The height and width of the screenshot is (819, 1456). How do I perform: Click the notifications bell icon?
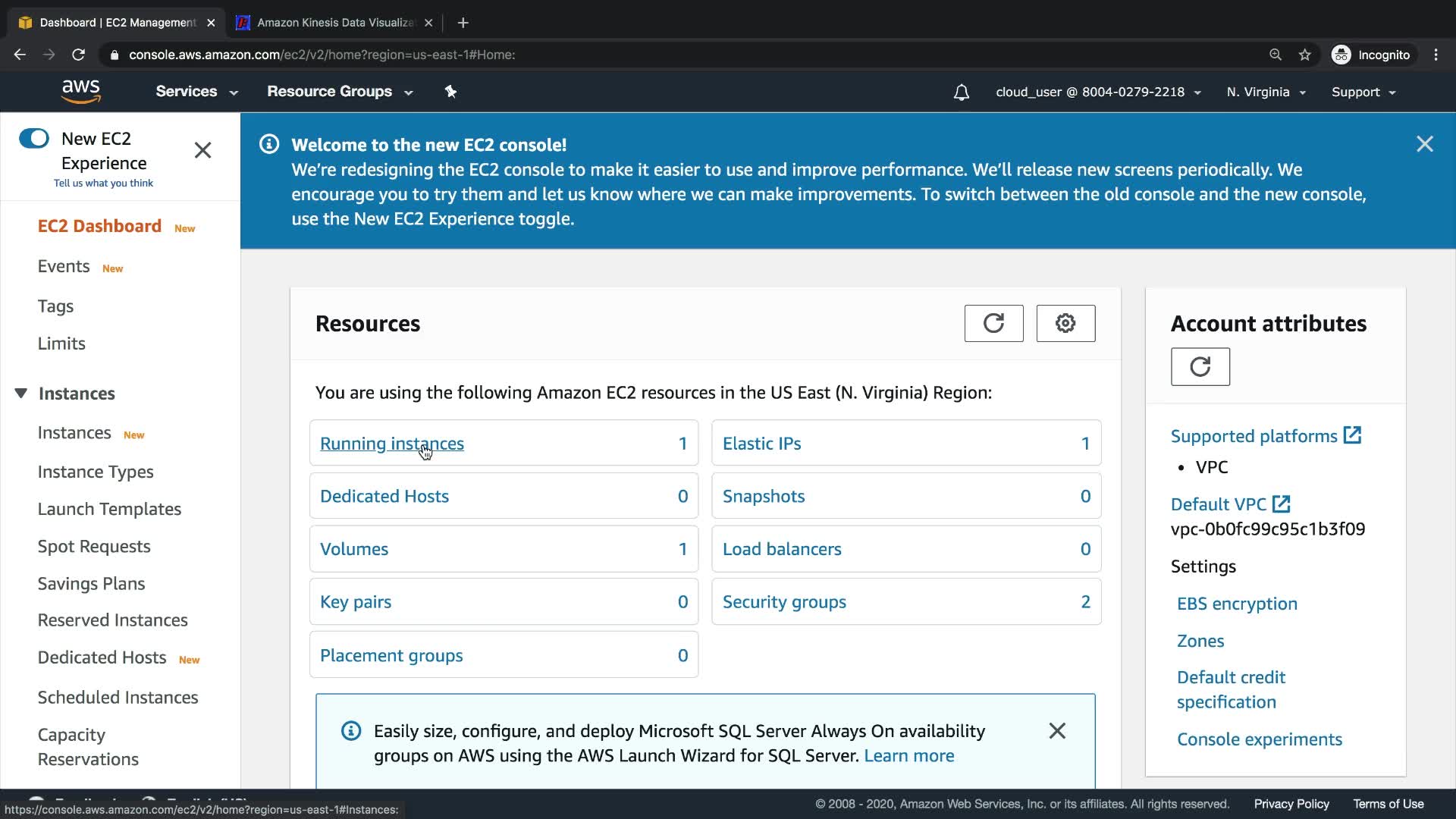click(961, 93)
